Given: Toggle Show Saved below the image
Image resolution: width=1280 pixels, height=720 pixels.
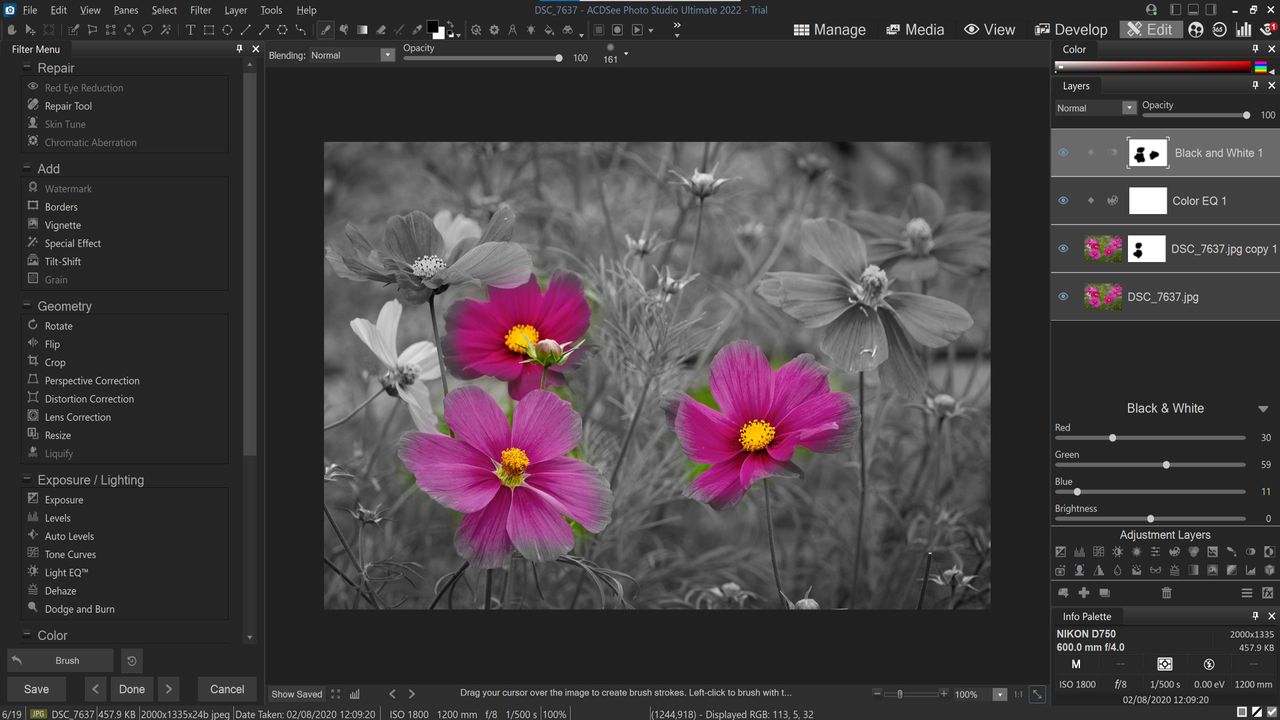Looking at the screenshot, I should pyautogui.click(x=297, y=694).
